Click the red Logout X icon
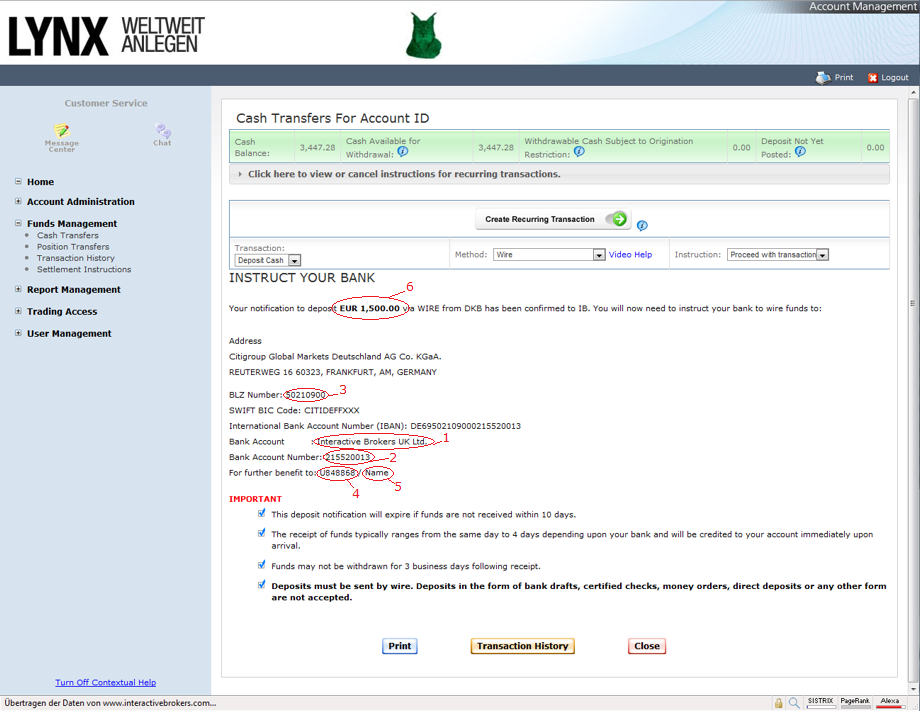This screenshot has height=711, width=920. point(872,78)
